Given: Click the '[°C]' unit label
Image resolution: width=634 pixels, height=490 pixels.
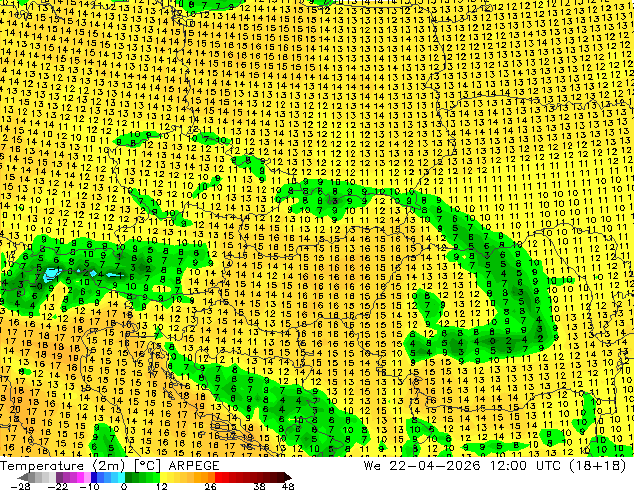Looking at the screenshot, I should point(148,466).
